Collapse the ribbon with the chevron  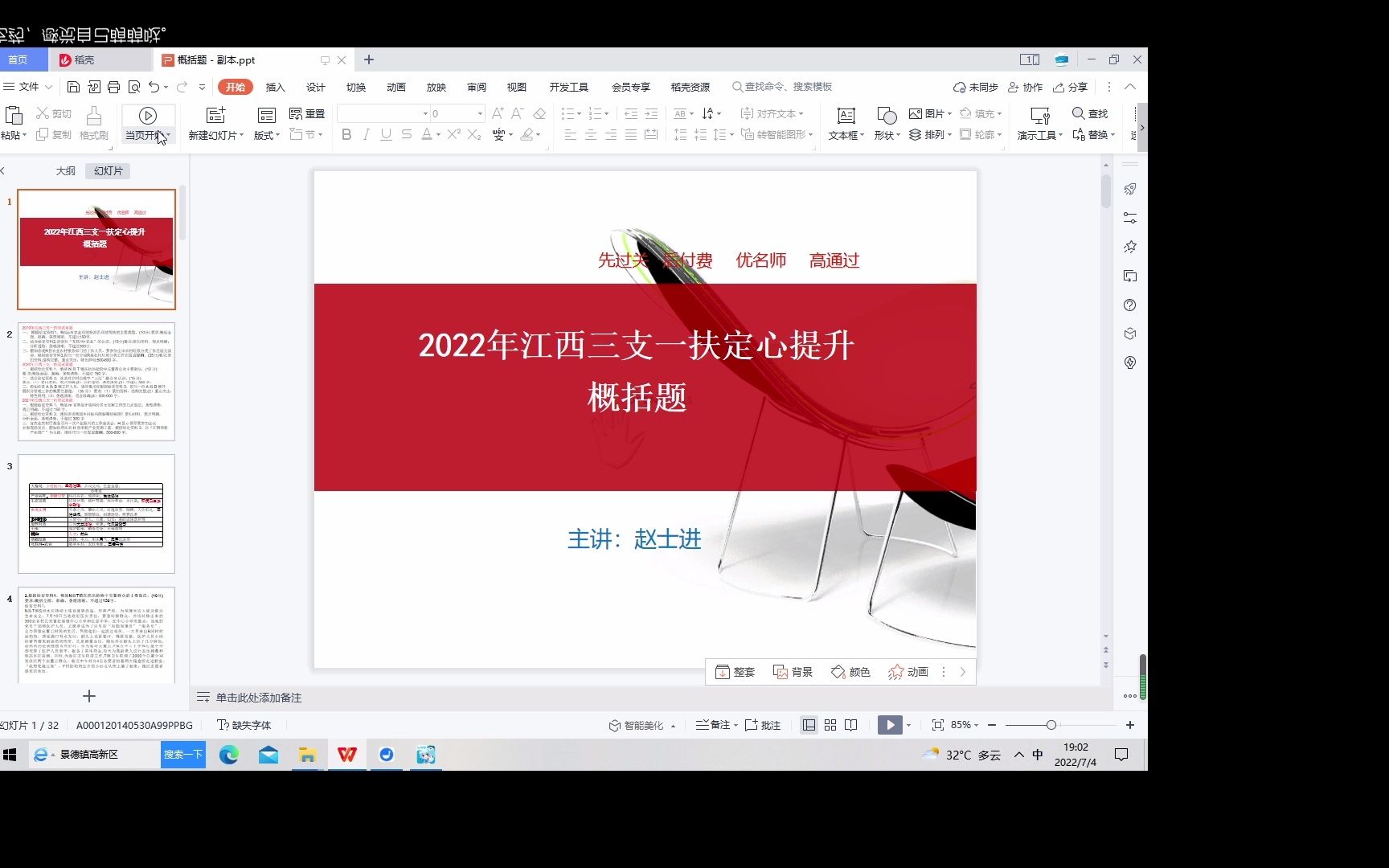click(1130, 87)
